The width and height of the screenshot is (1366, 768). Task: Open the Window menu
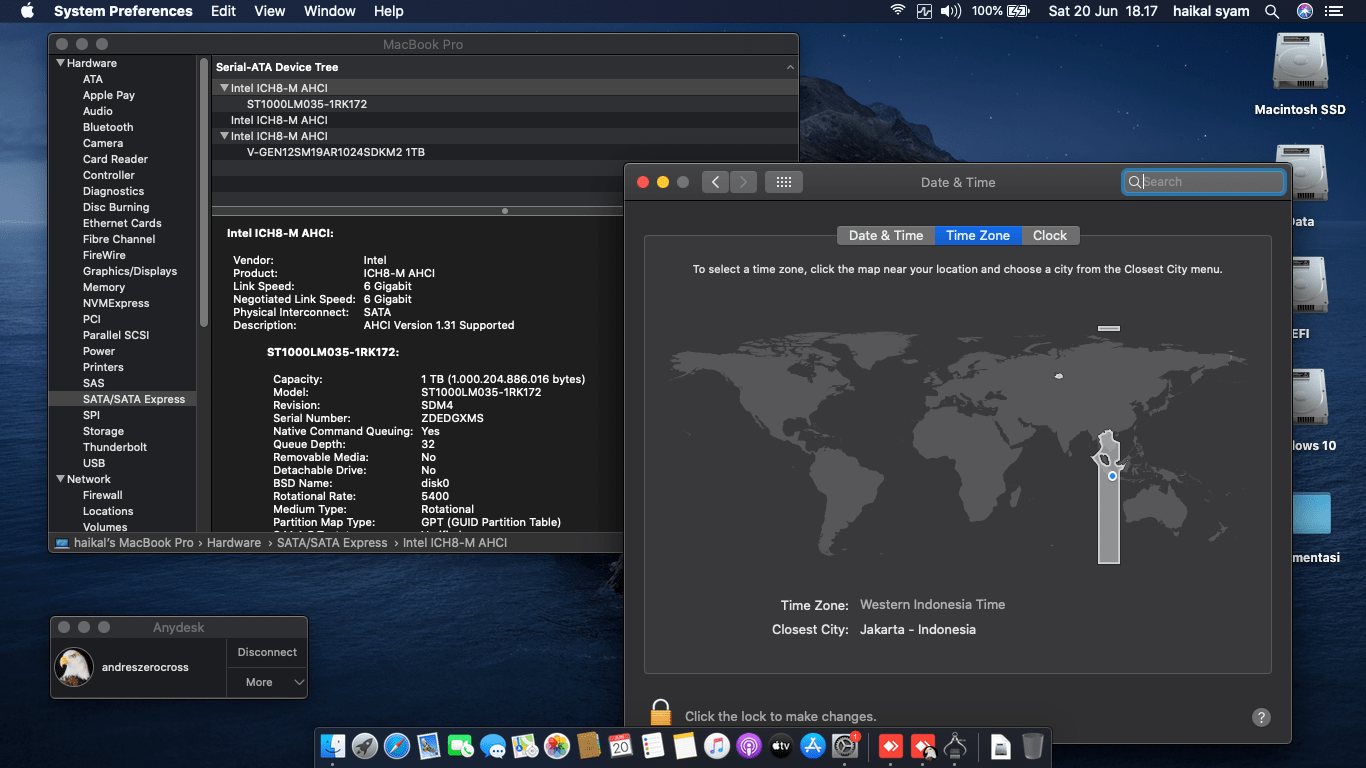coord(330,11)
